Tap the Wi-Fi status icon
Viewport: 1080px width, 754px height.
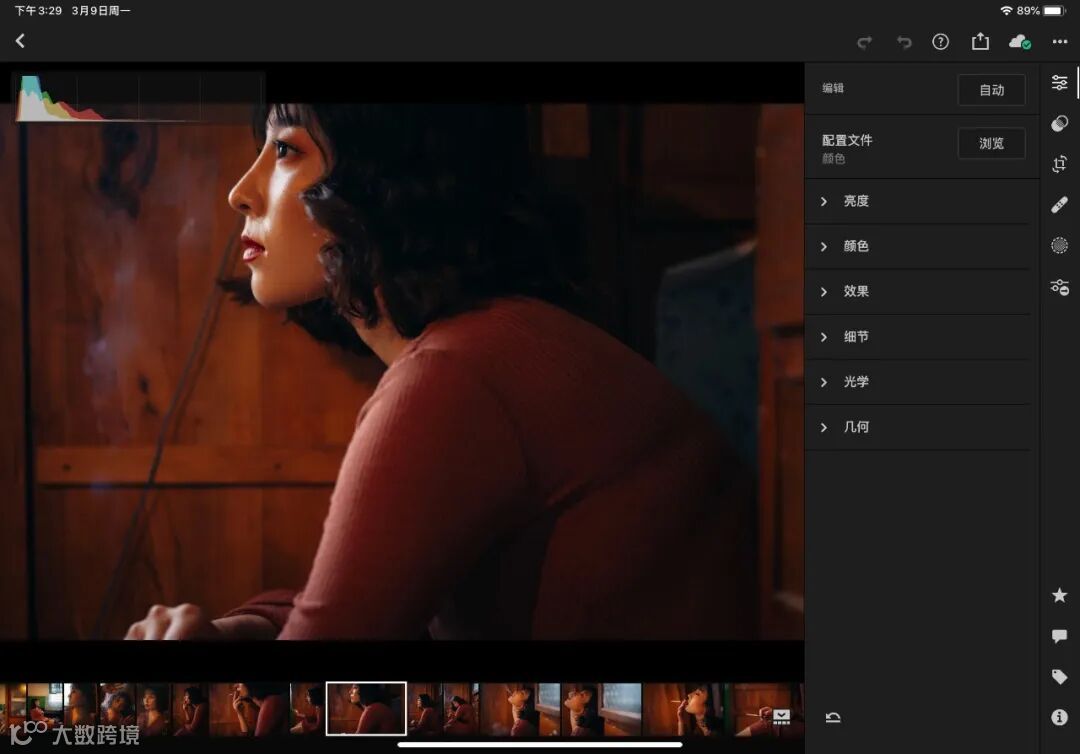point(1006,10)
